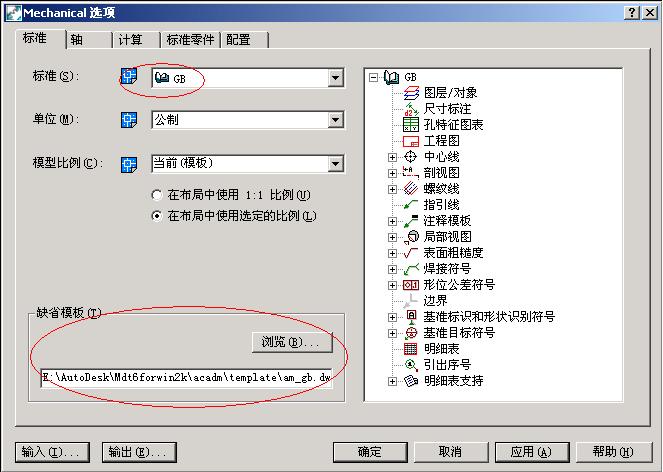Expand the 中心线 tree node
The width and height of the screenshot is (663, 472).
pos(392,157)
